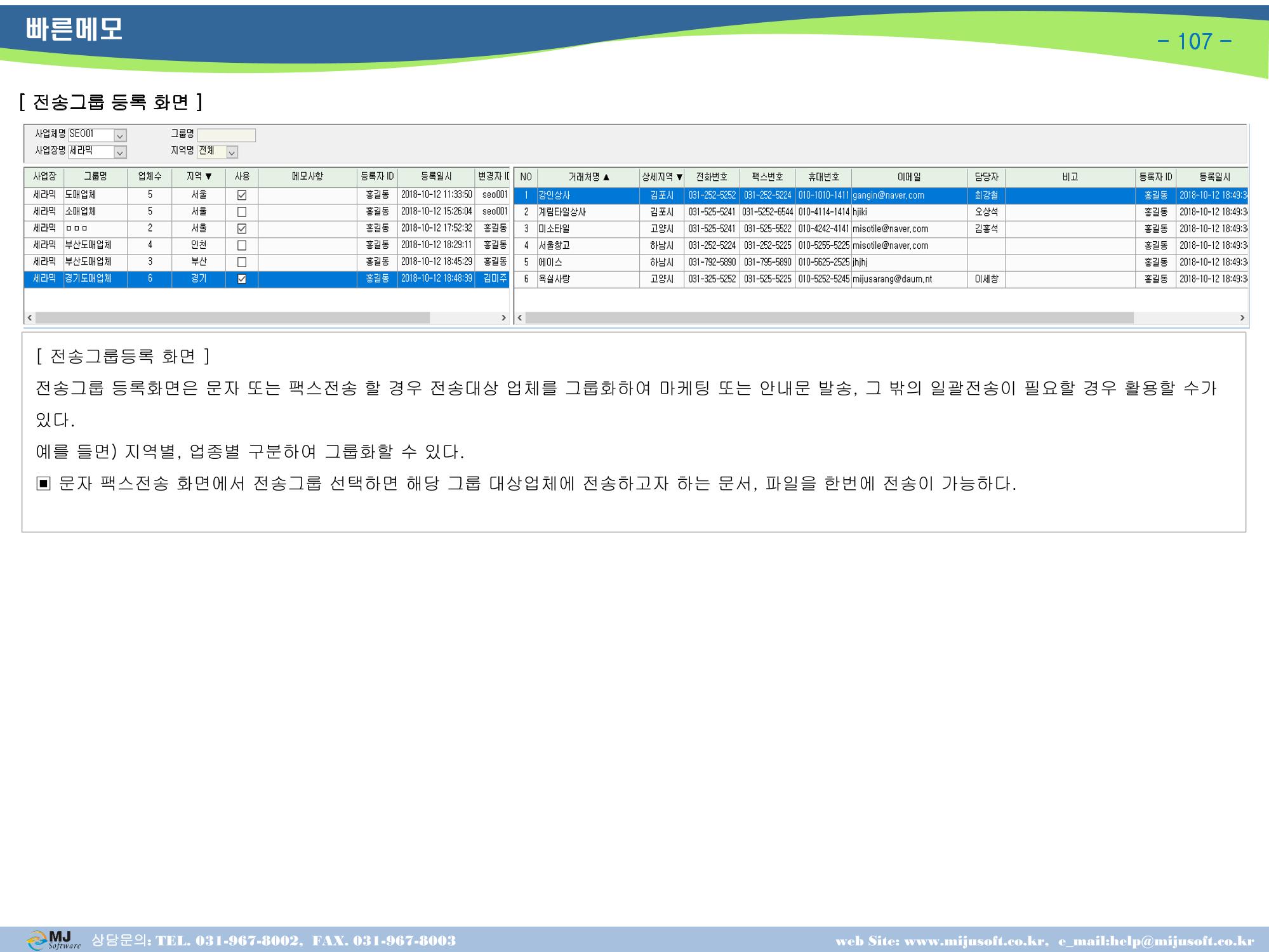The height and width of the screenshot is (952, 1269).
Task: Click the 담당자 column header
Action: click(x=987, y=177)
